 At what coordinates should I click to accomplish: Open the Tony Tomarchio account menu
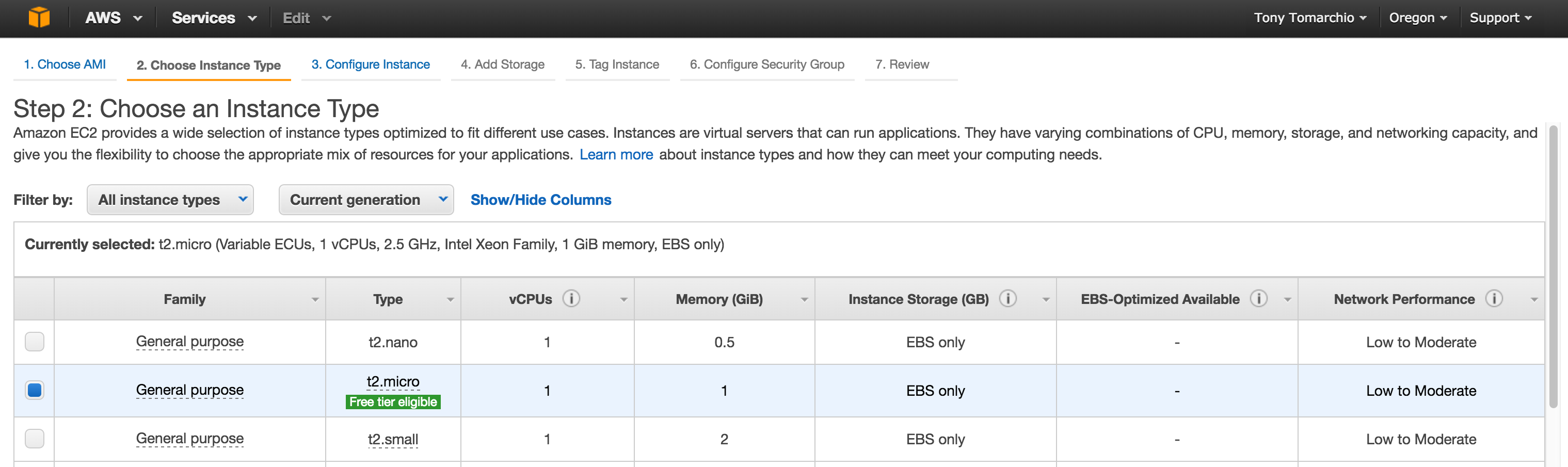[x=1310, y=18]
